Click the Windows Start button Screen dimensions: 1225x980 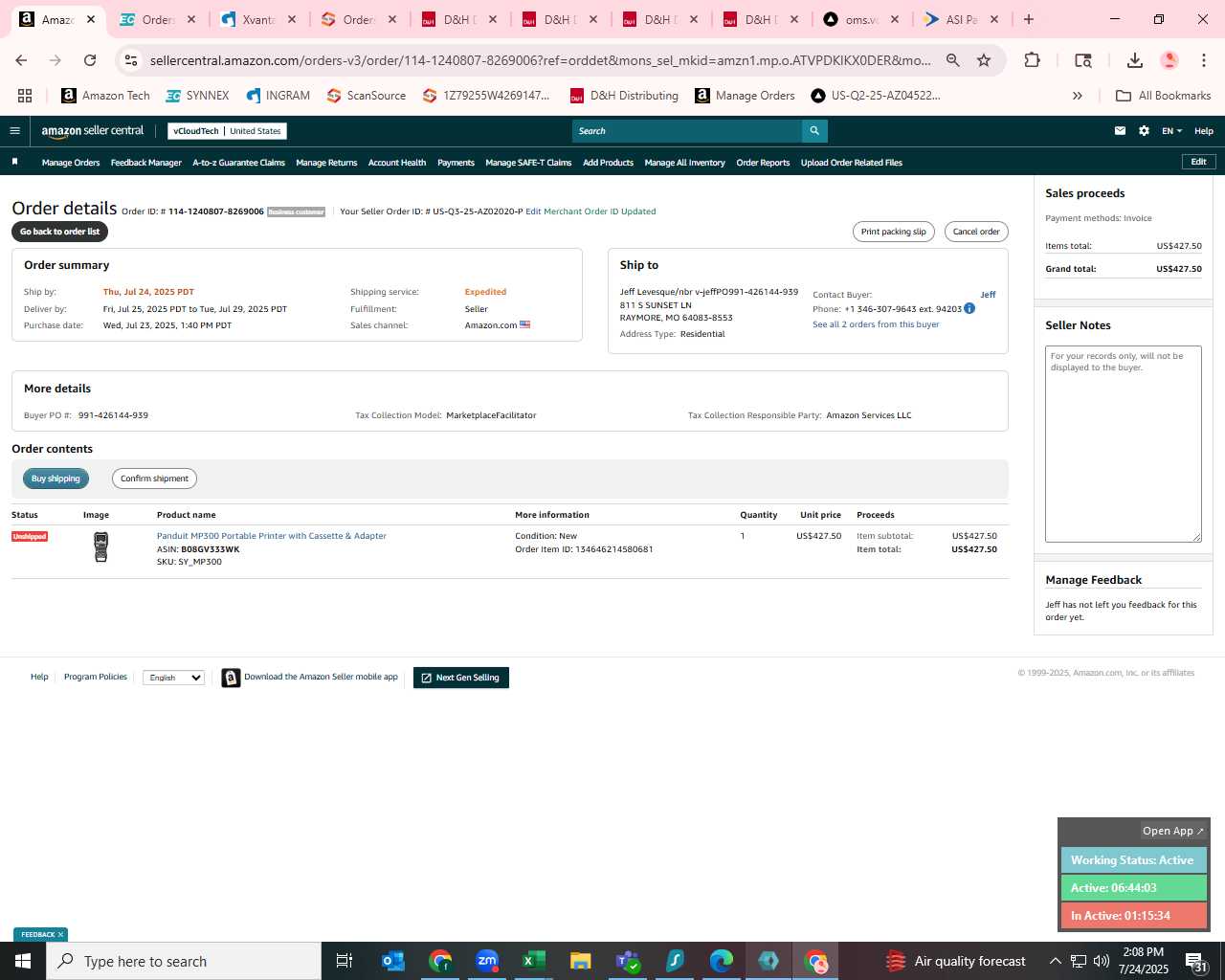23,961
